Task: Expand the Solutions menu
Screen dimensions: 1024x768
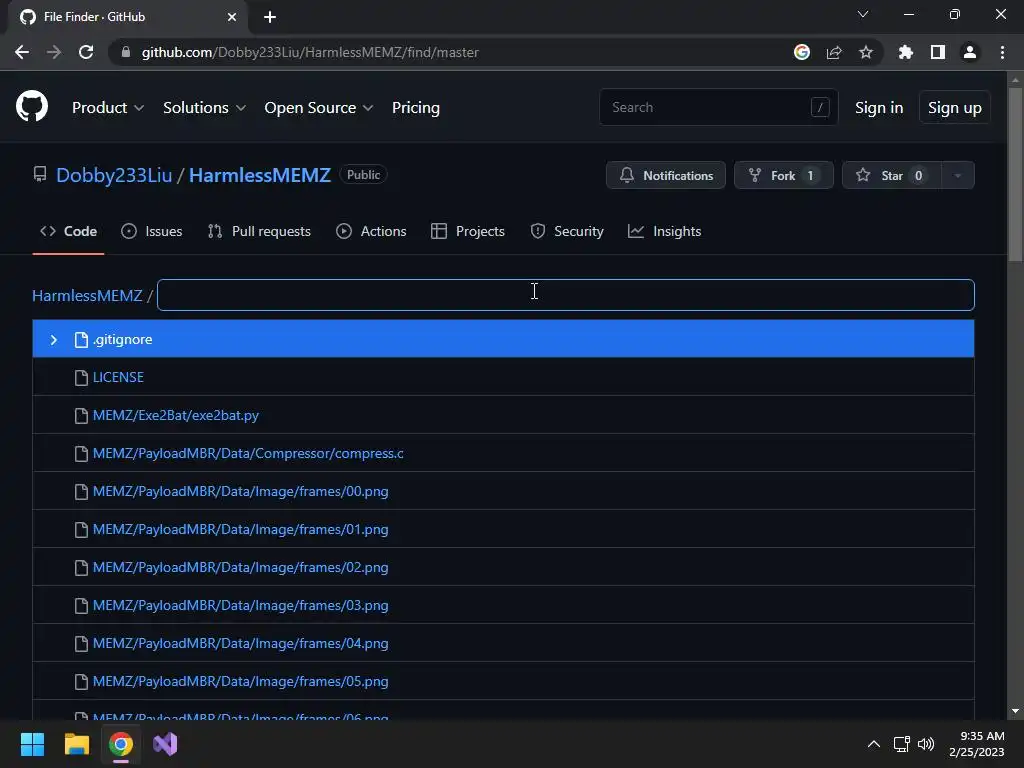Action: 204,108
